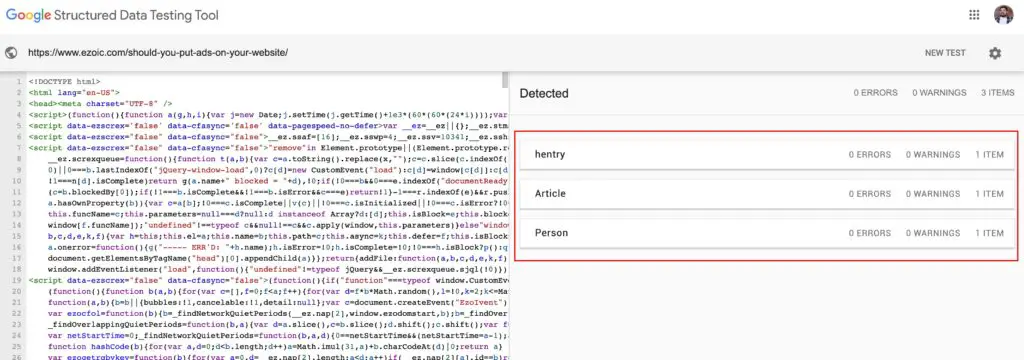Click code line 2 html lang tag
The height and width of the screenshot is (360, 1024).
(x=74, y=93)
